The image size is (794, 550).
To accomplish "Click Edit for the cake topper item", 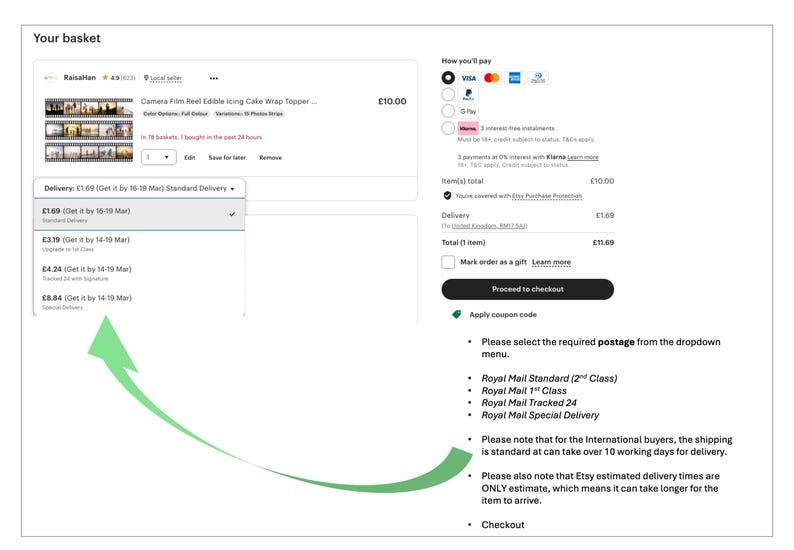I will [x=190, y=158].
